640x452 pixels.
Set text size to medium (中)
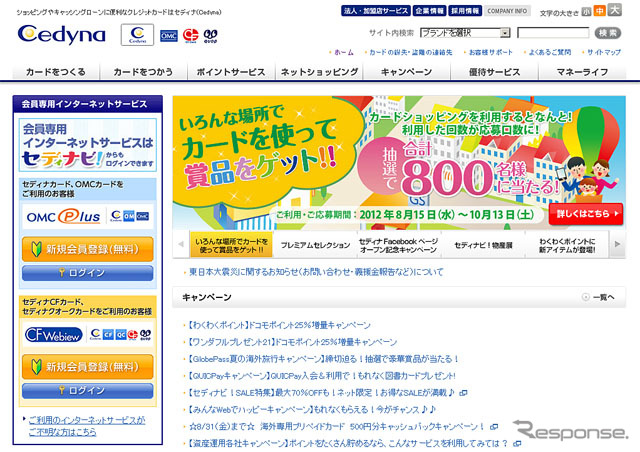coord(599,11)
